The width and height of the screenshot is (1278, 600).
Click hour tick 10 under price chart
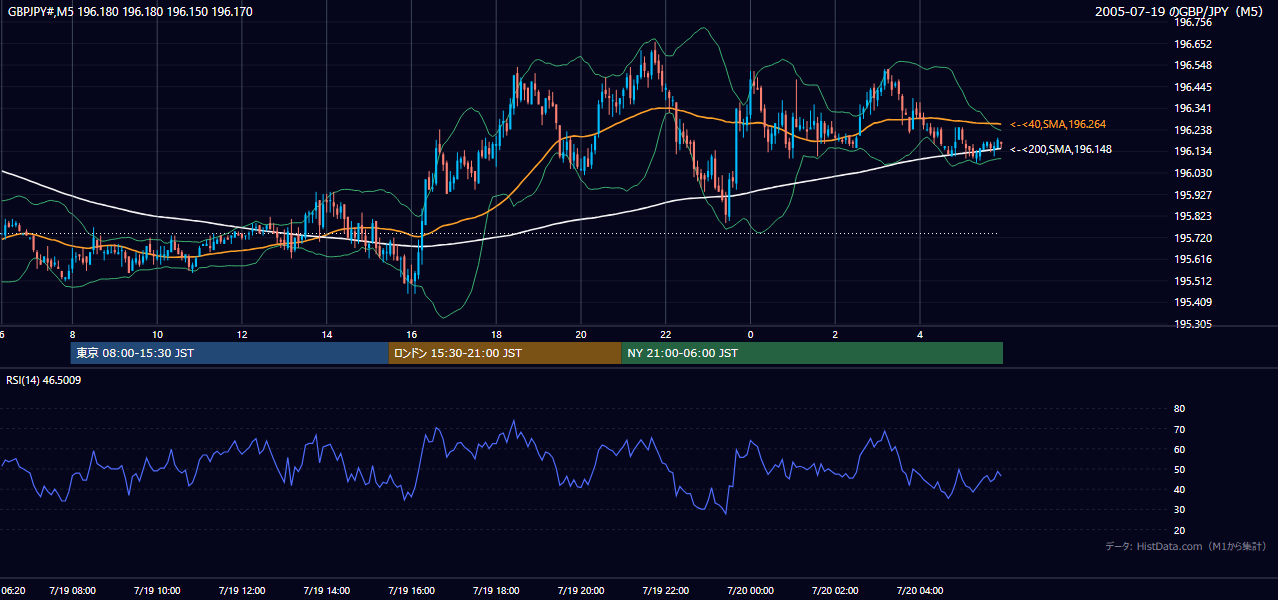tap(157, 334)
